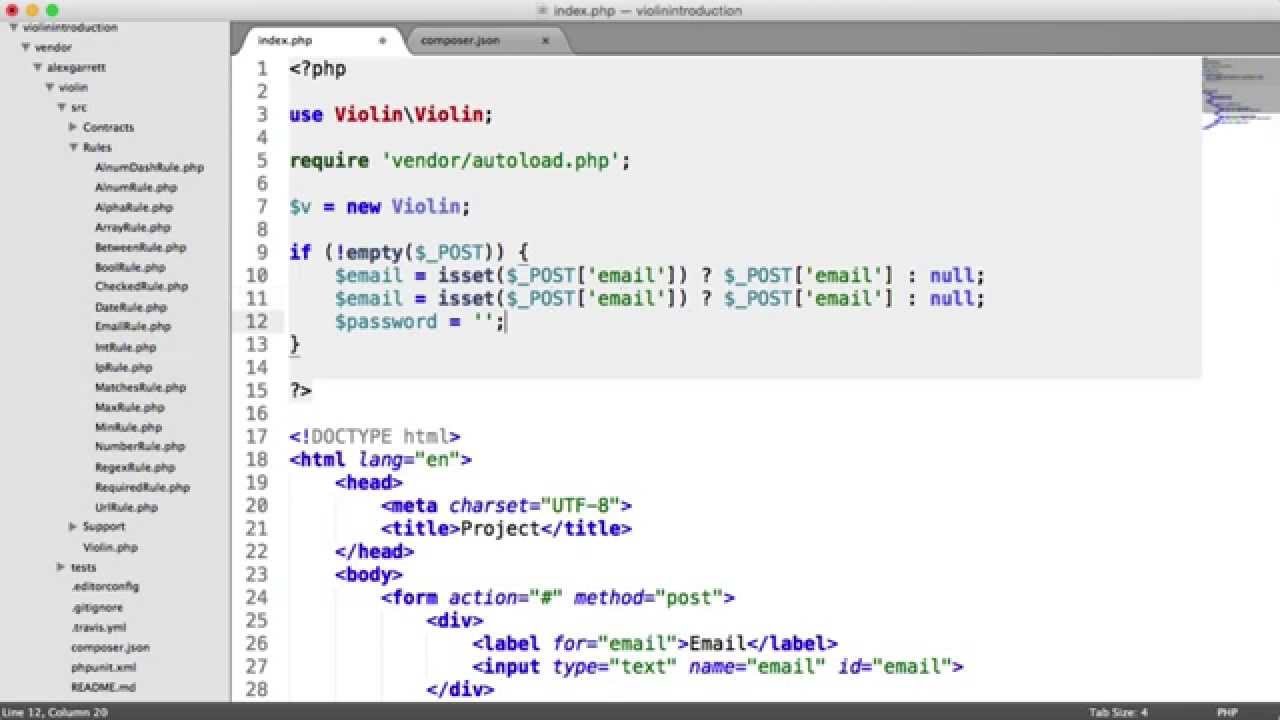Click the unsaved dot on index.php tab

click(382, 41)
